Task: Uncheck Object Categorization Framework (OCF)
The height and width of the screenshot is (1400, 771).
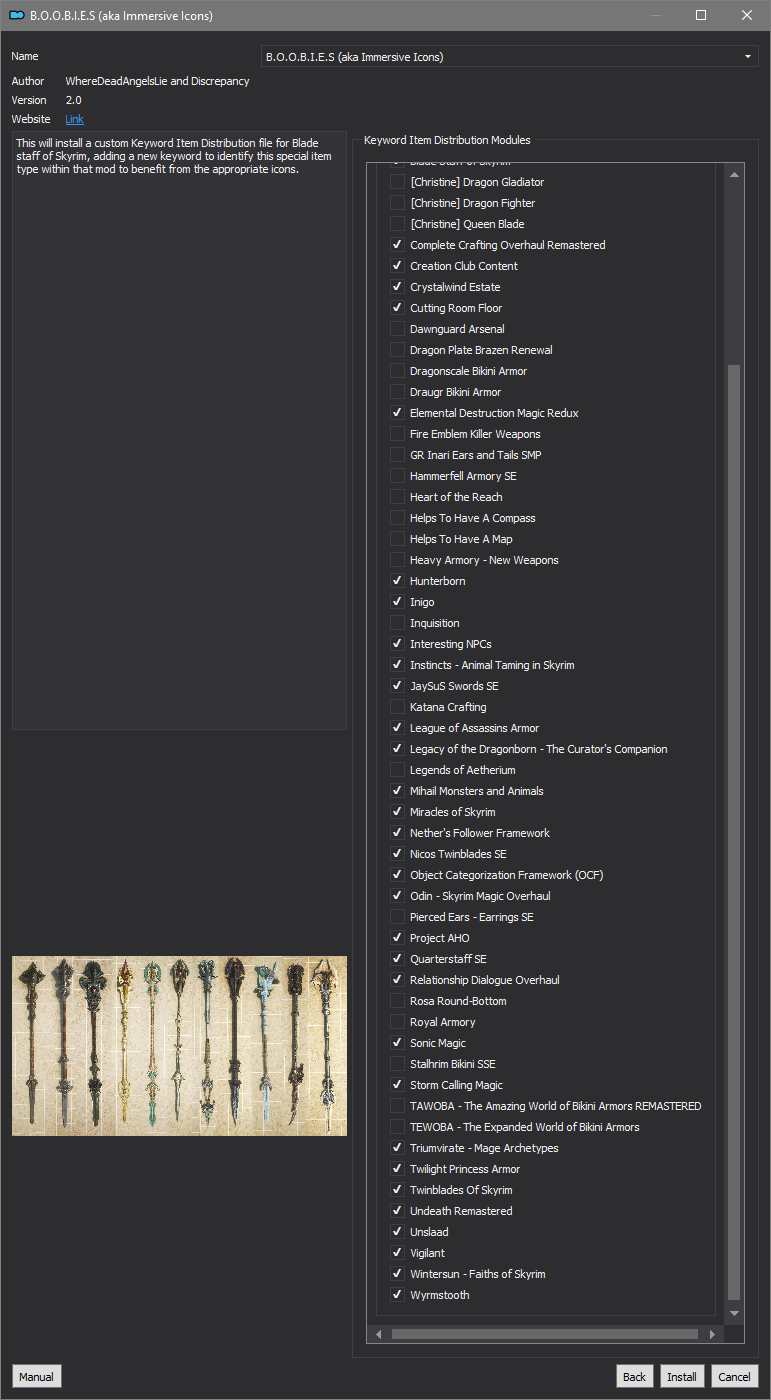Action: tap(397, 875)
